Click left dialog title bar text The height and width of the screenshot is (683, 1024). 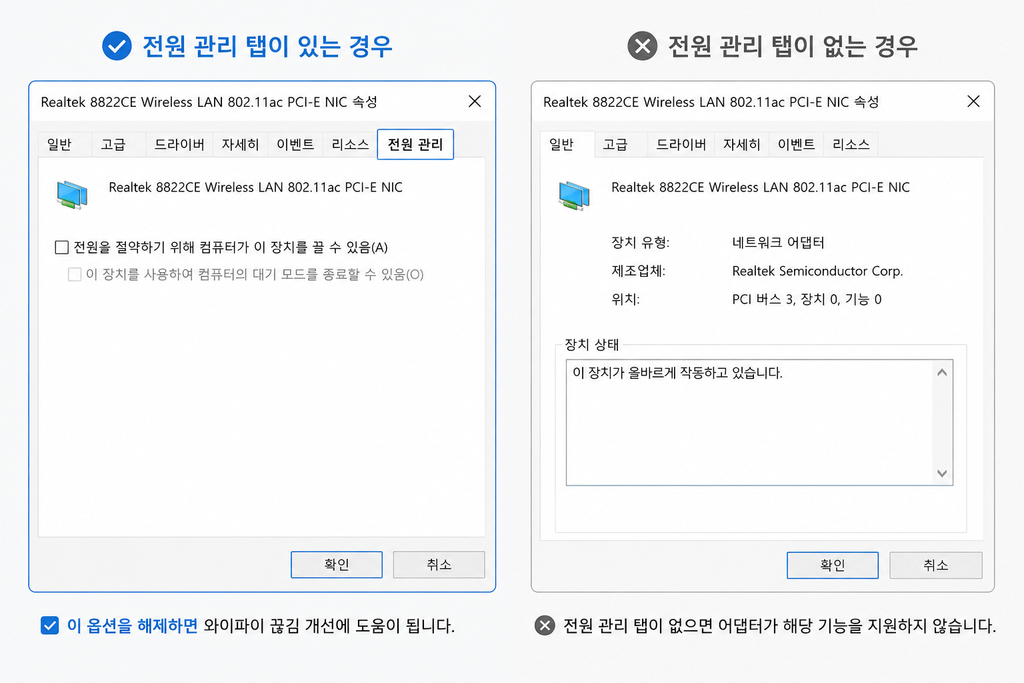tap(209, 102)
